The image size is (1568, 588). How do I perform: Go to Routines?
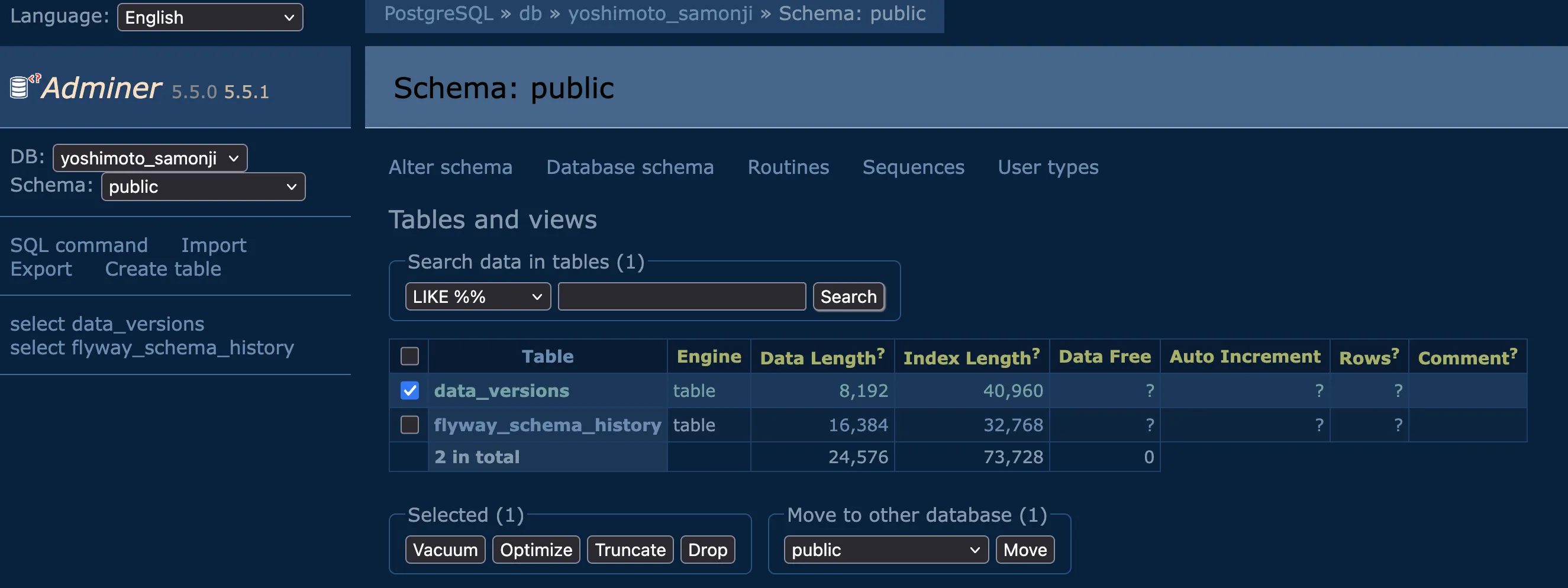coord(788,167)
